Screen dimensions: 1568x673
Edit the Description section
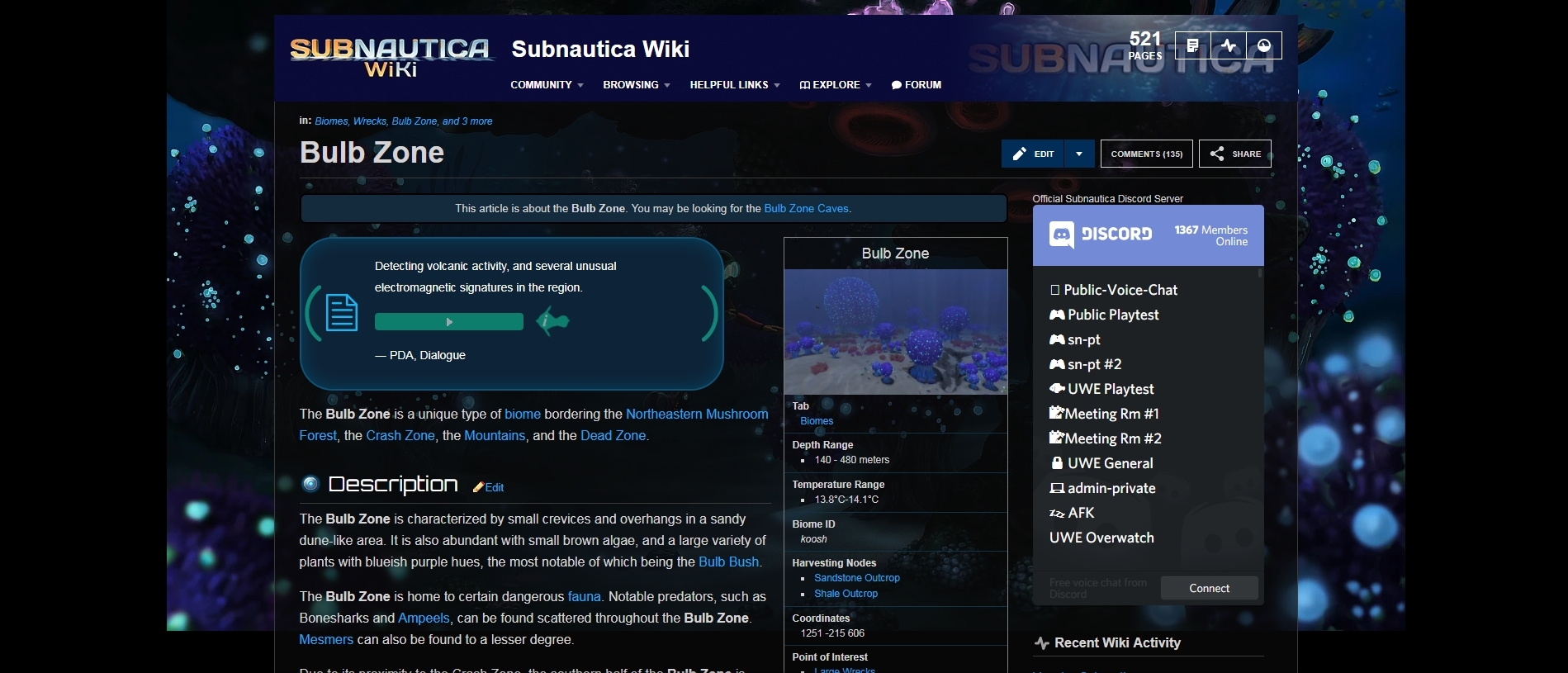488,487
